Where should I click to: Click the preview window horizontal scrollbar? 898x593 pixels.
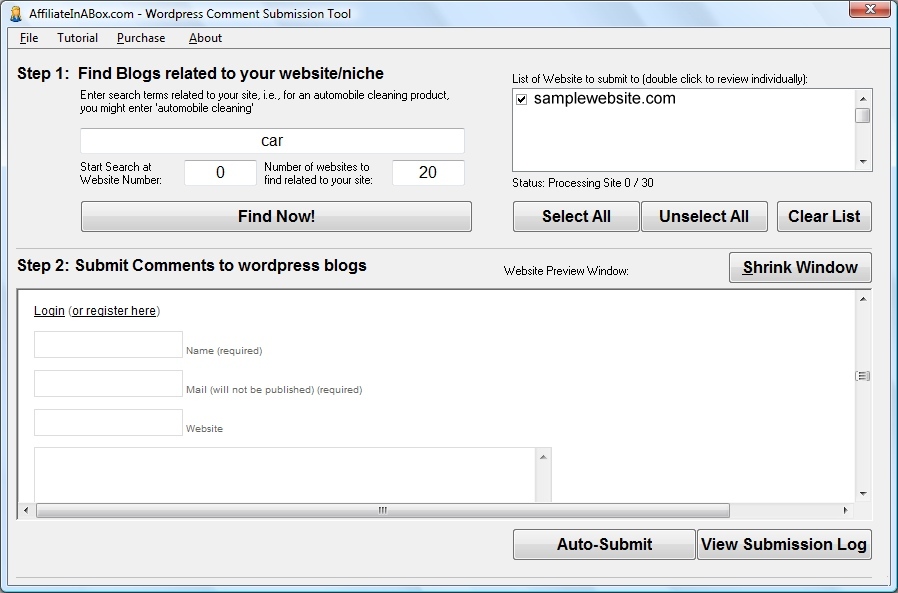pyautogui.click(x=382, y=511)
